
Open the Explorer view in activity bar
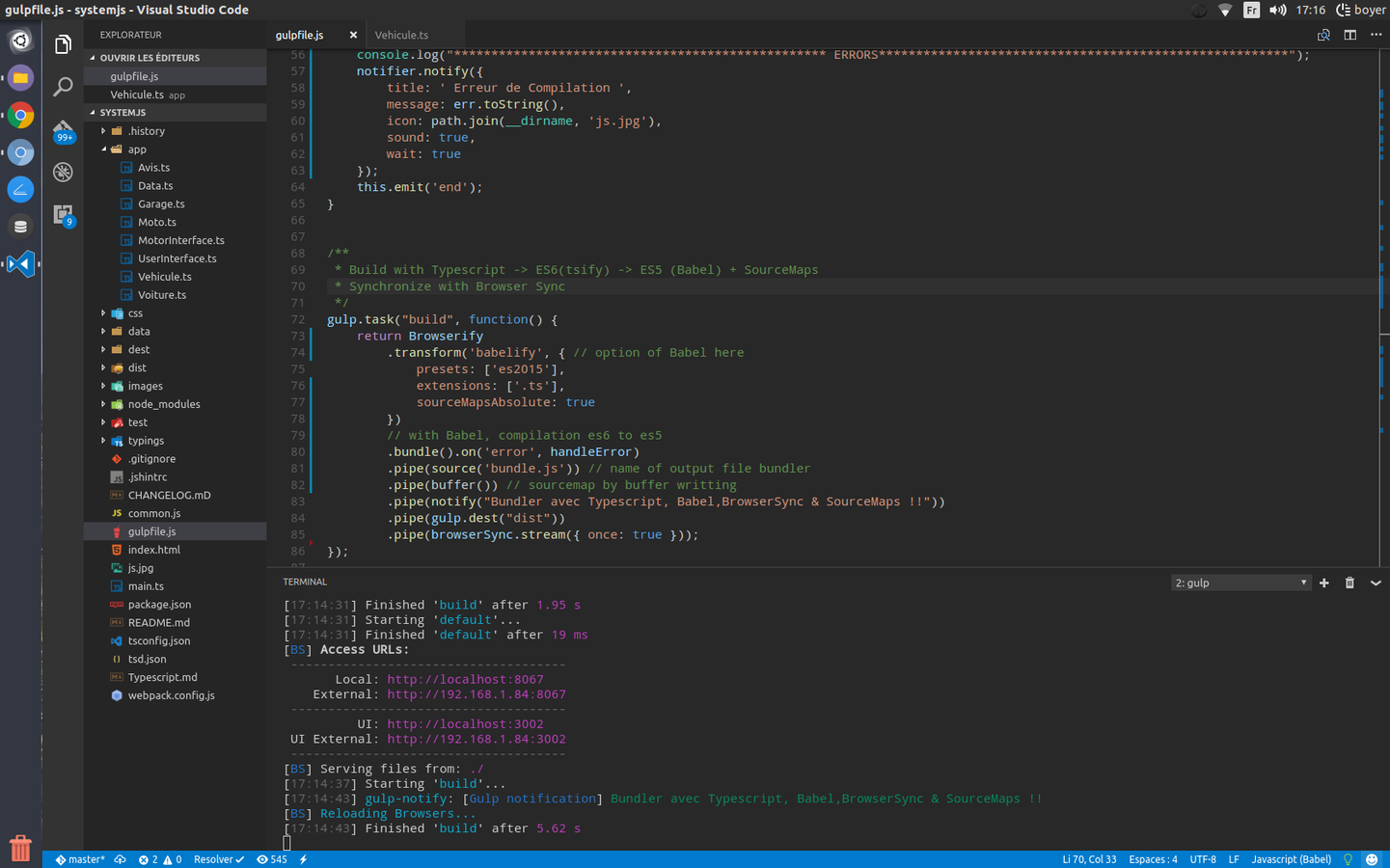pos(63,44)
